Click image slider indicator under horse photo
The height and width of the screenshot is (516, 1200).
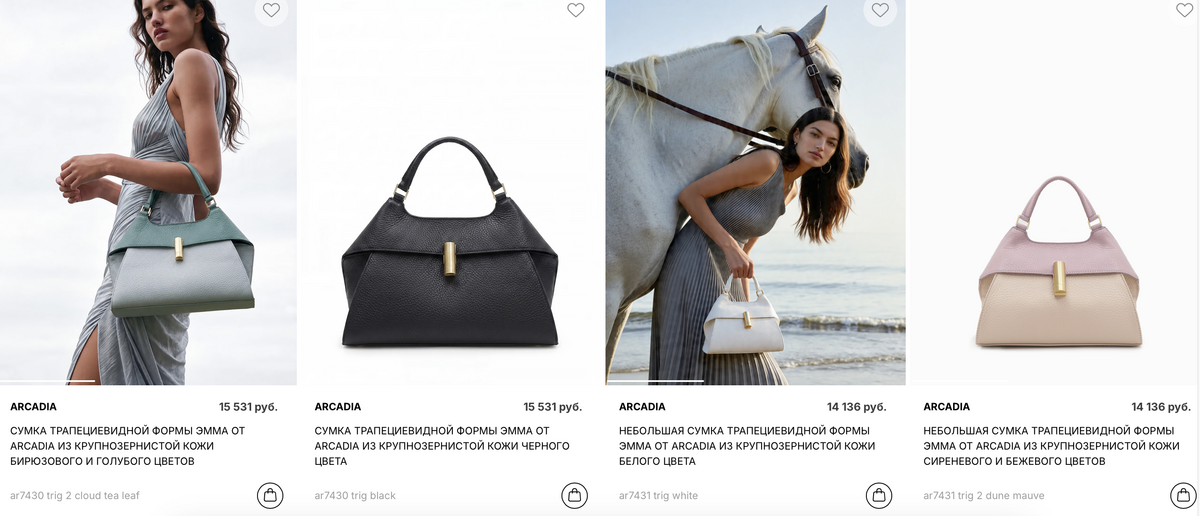click(655, 381)
